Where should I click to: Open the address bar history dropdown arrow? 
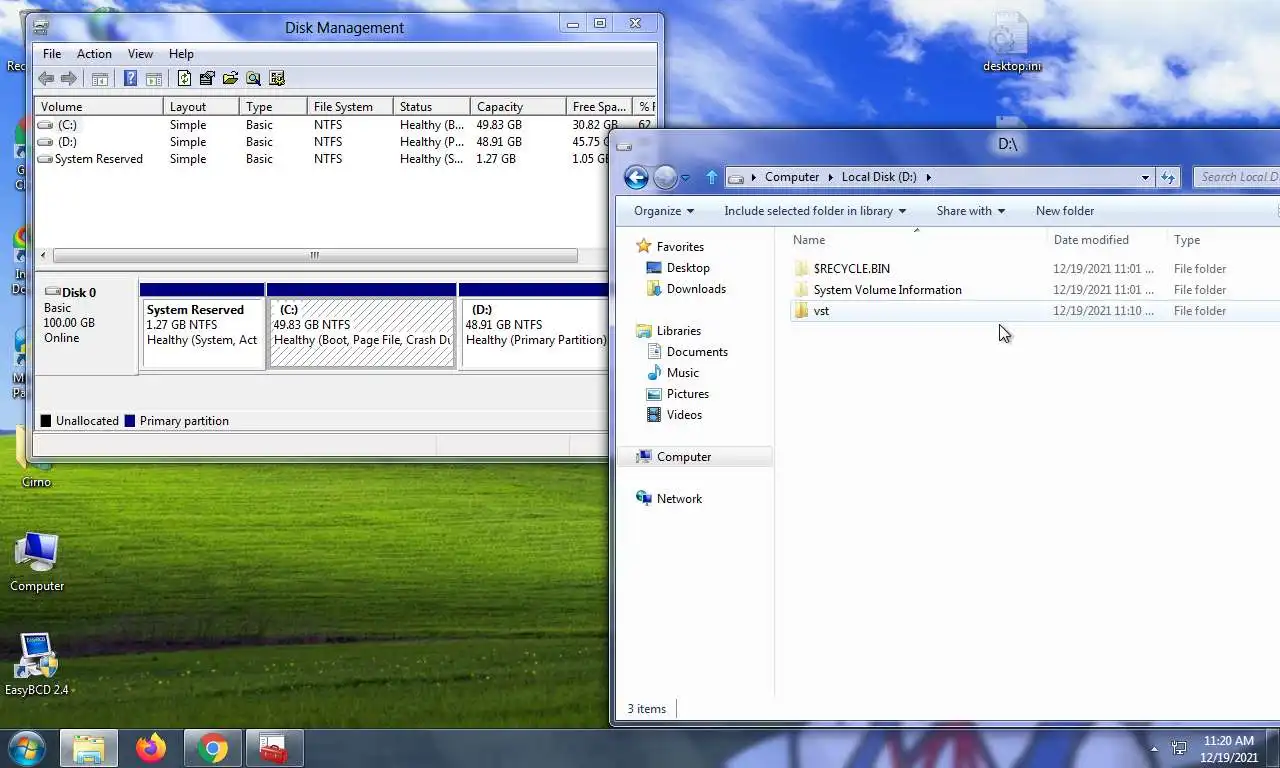point(1145,177)
